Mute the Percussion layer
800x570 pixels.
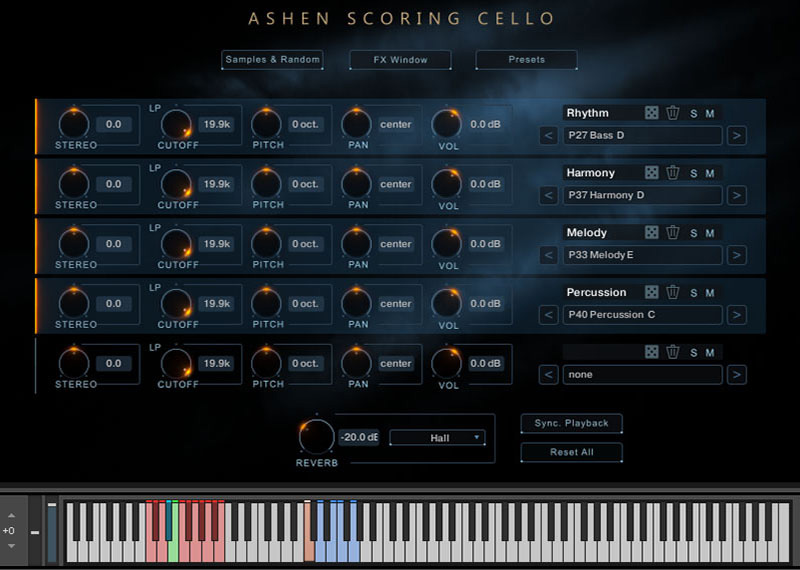pyautogui.click(x=710, y=292)
